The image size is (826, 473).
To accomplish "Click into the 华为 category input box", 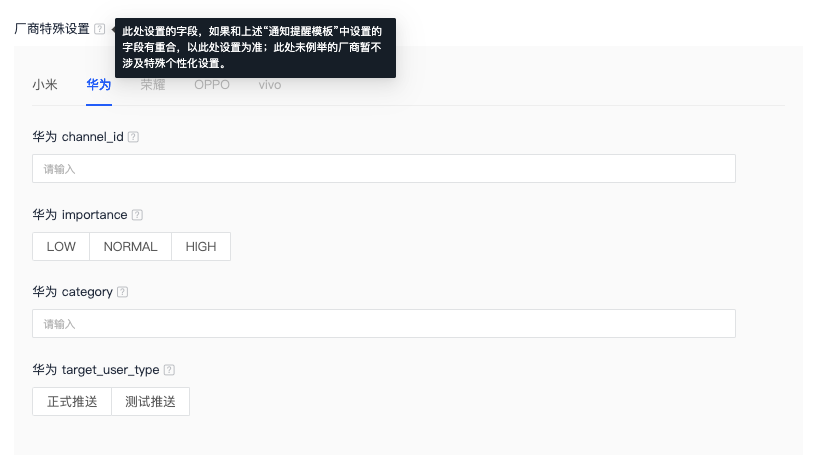I will tap(384, 323).
